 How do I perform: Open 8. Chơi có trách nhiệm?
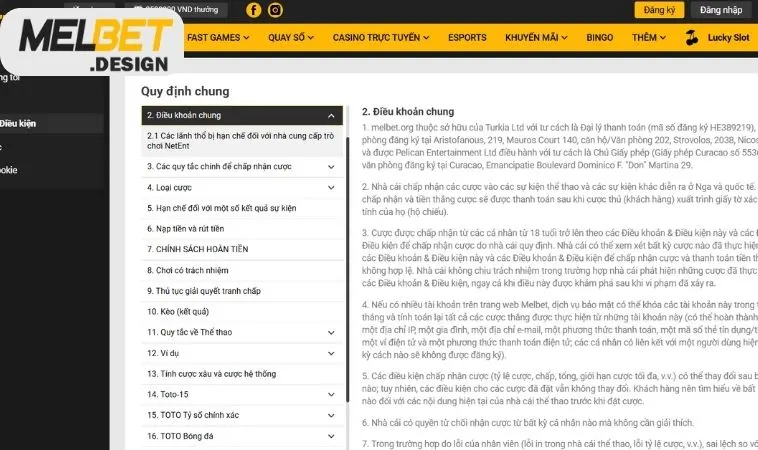pyautogui.click(x=242, y=270)
